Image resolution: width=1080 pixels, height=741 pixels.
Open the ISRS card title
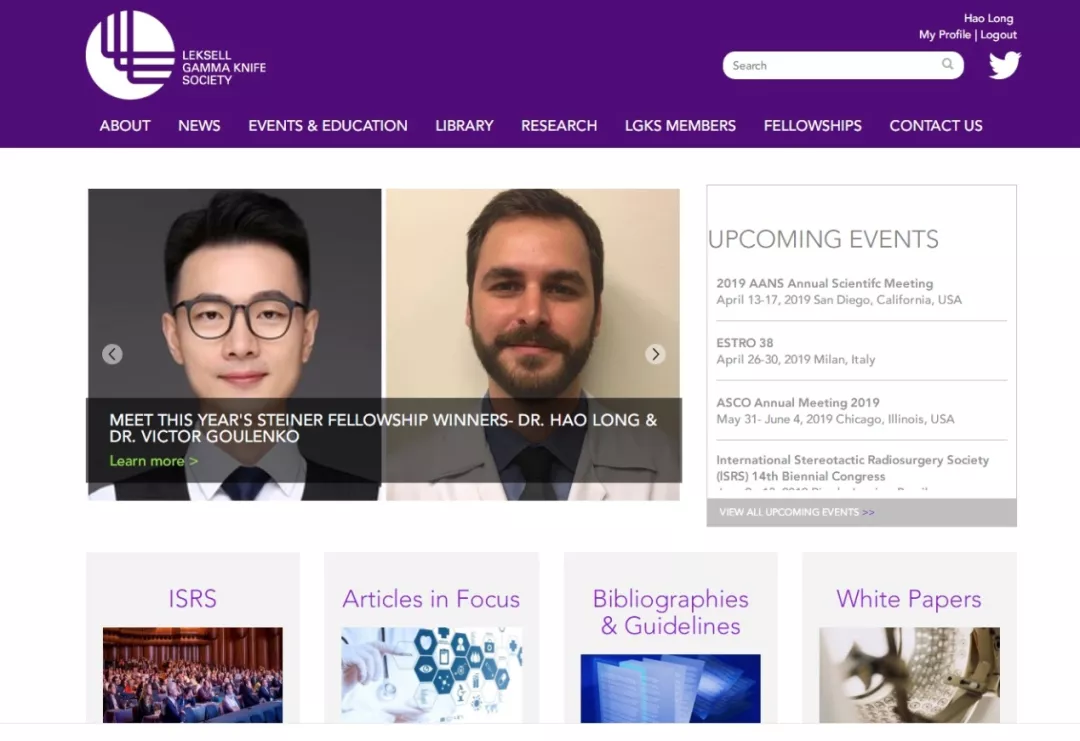[192, 598]
